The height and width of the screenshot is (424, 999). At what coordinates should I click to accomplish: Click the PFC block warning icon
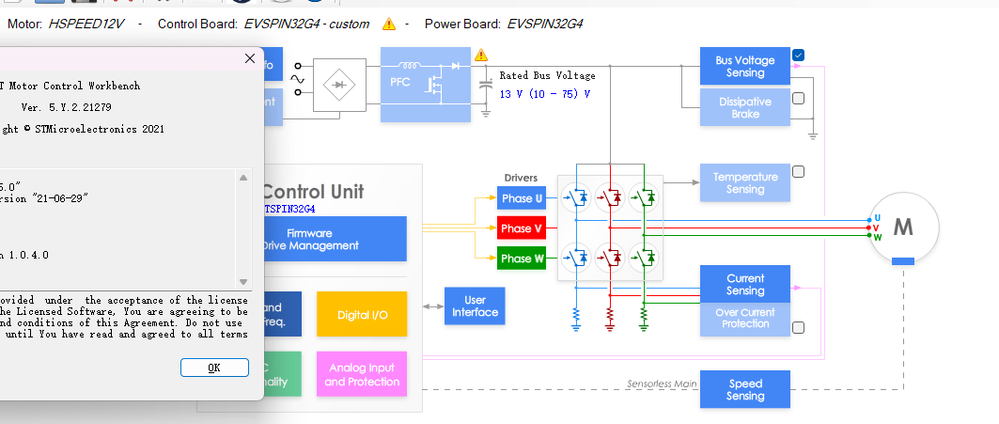pos(481,55)
